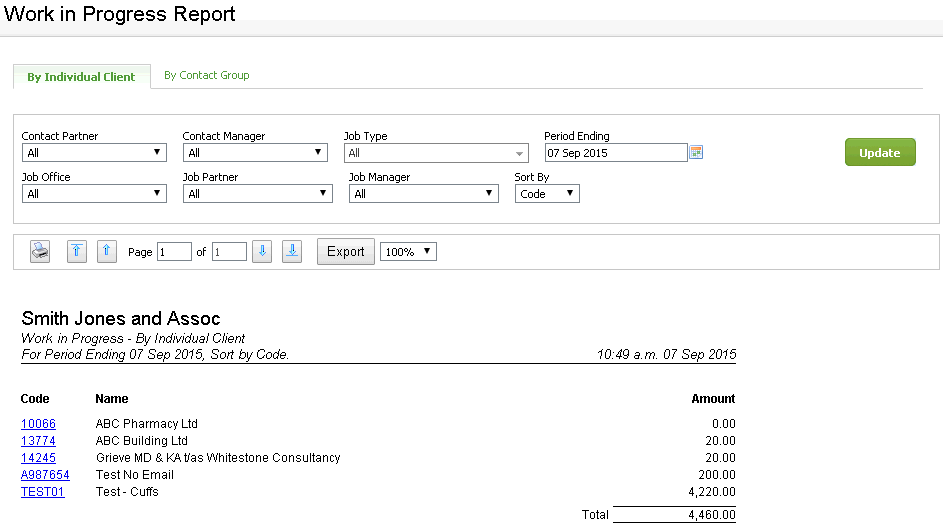Switch to By Contact Group tab

(x=206, y=75)
